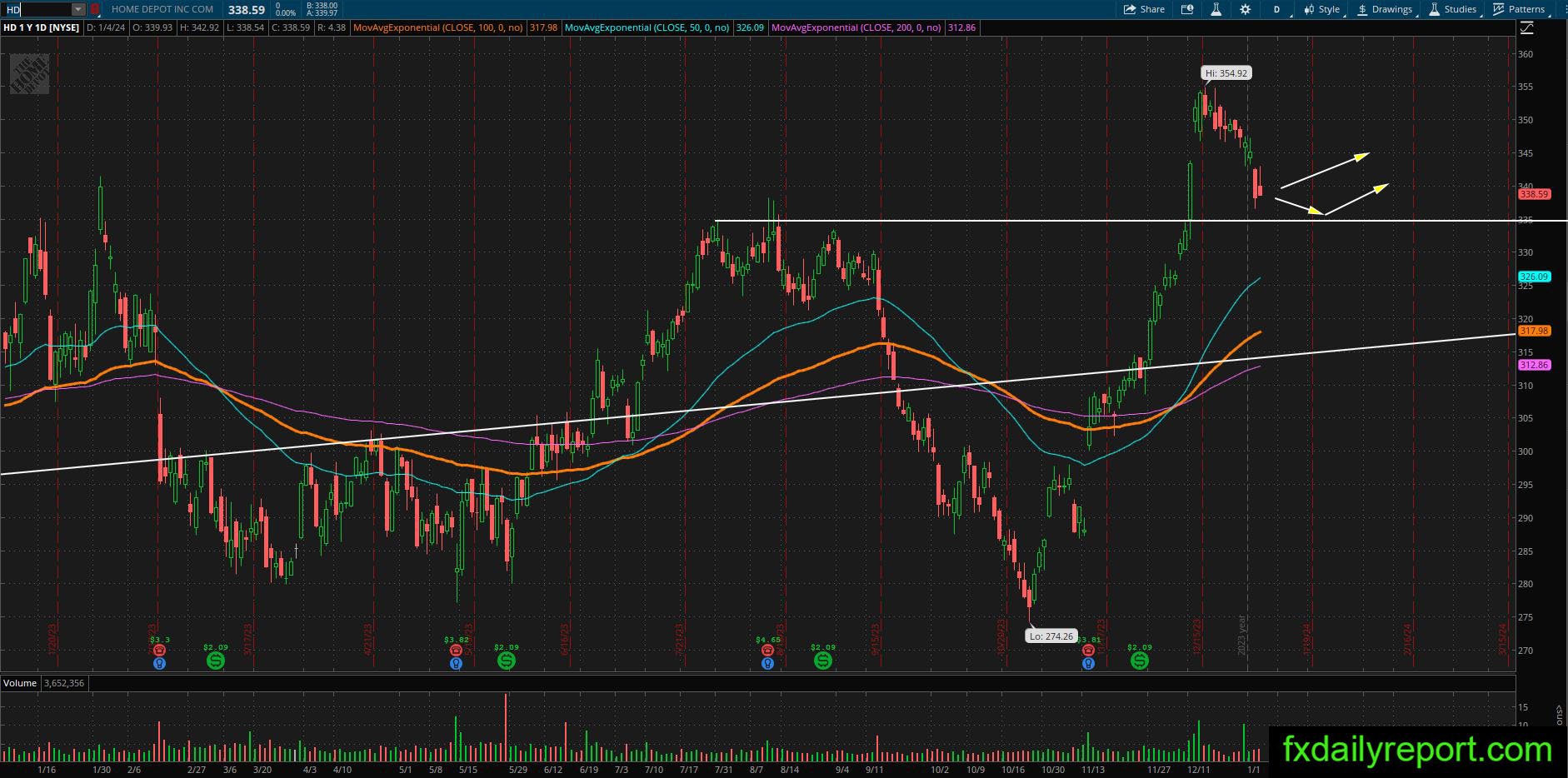Viewport: 1568px width, 778px height.
Task: Open the Style menu
Action: (1321, 9)
